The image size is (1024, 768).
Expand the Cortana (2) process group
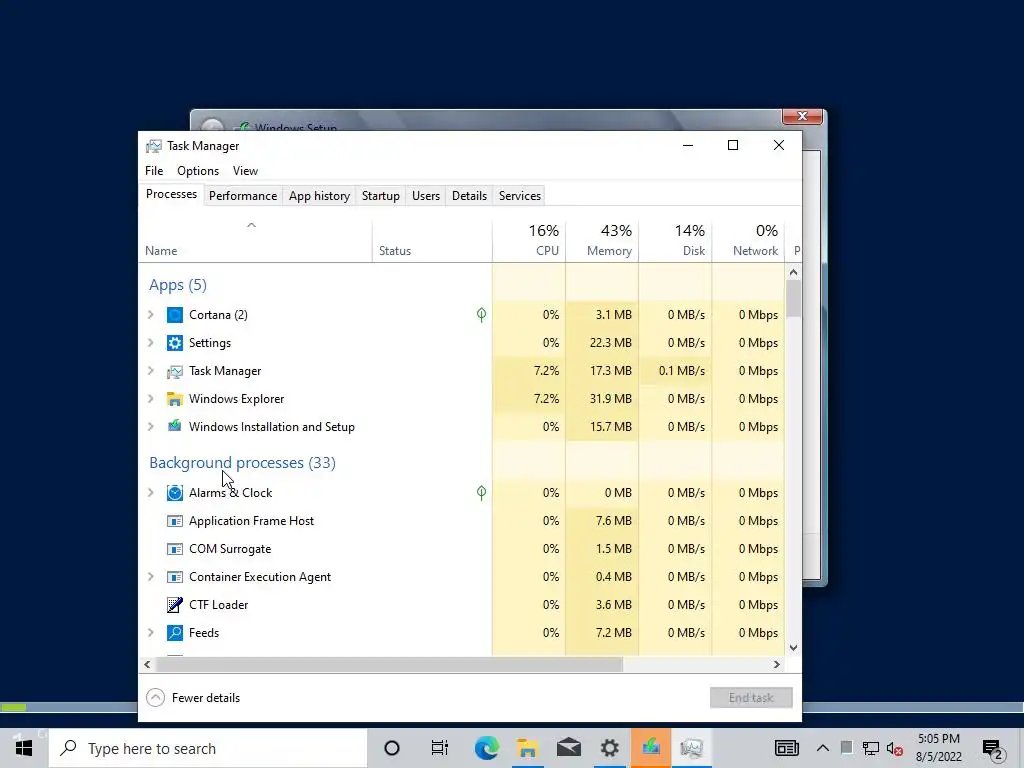[x=151, y=315]
